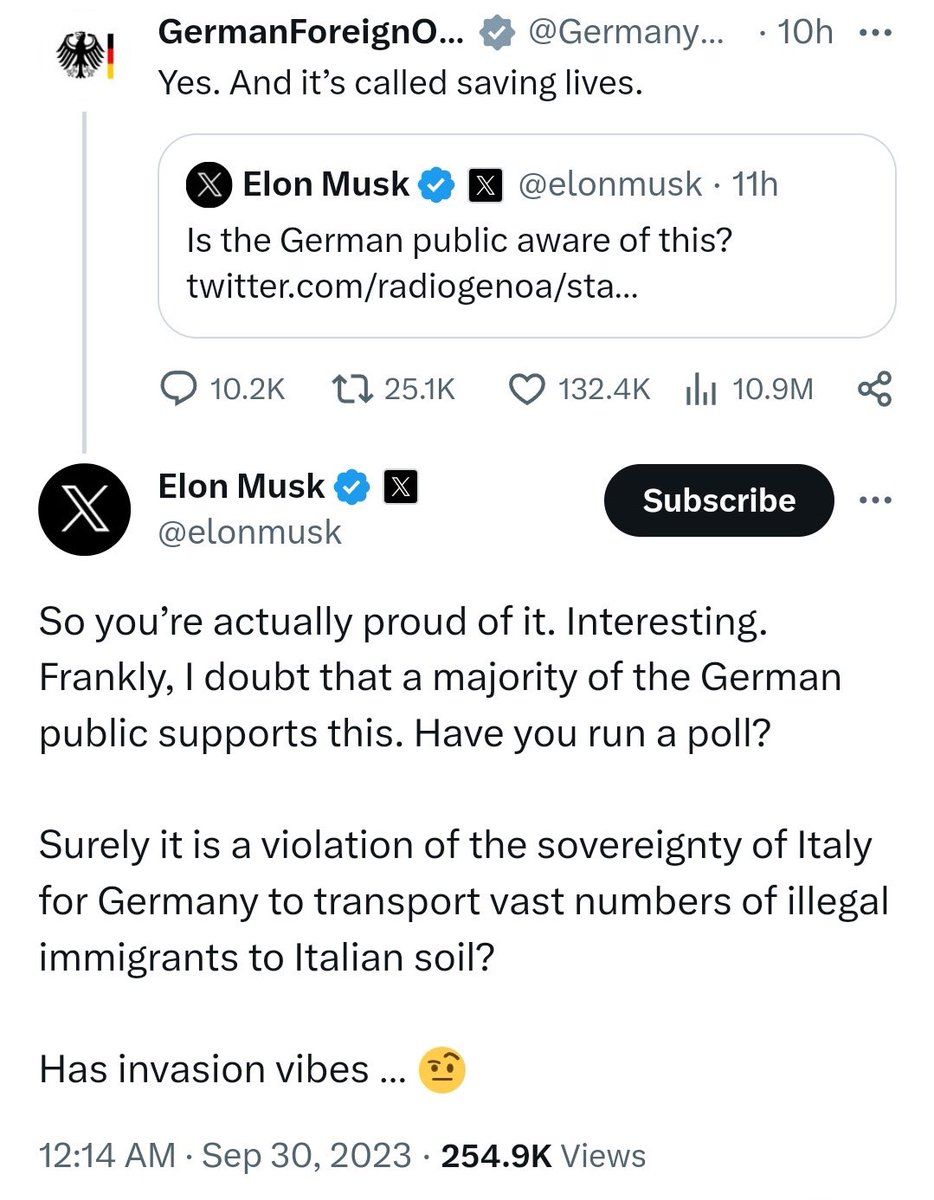Open three-dot menu next to Subscribe button
This screenshot has width=934, height=1200.
point(875,500)
